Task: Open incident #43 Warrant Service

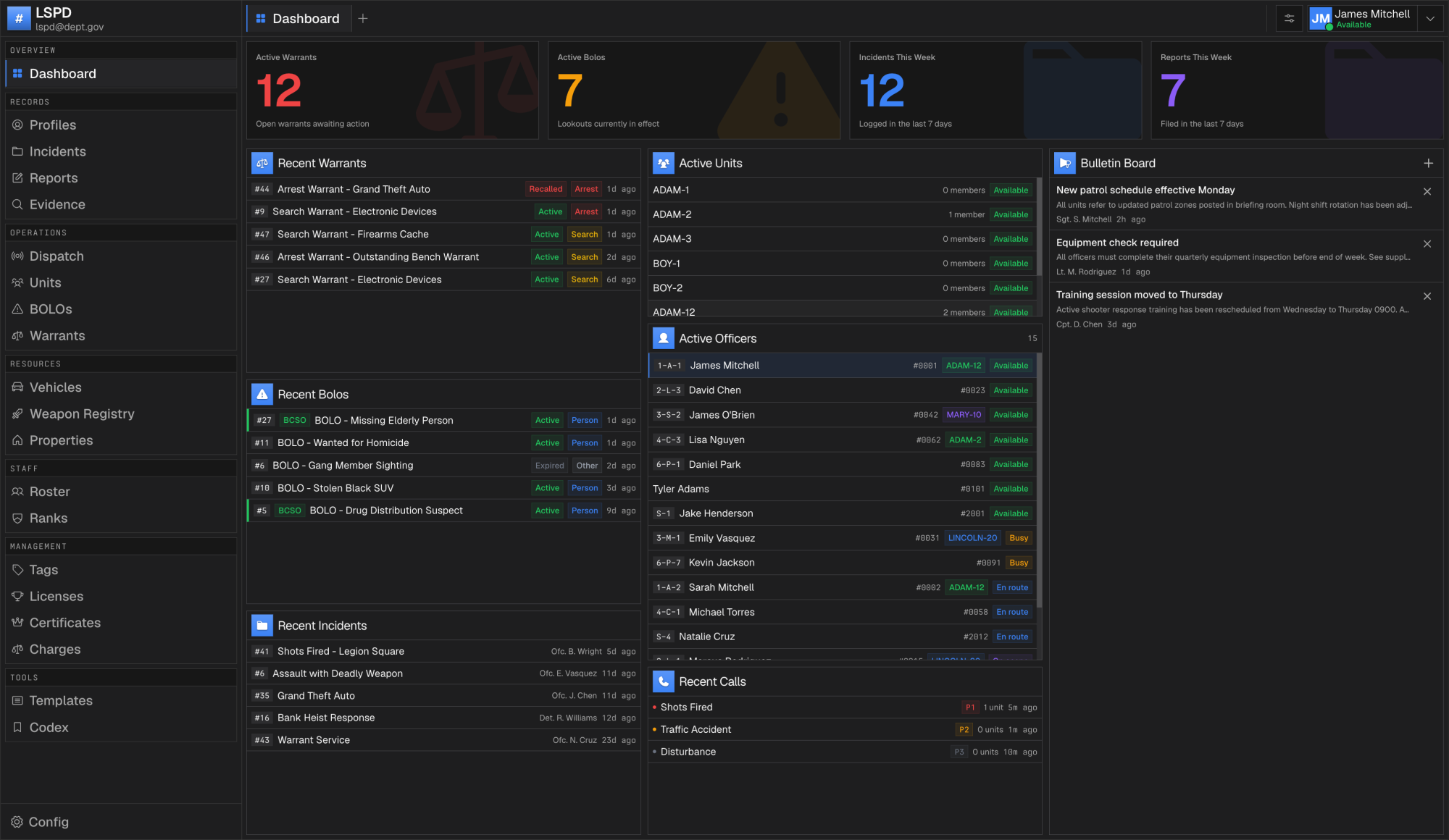Action: click(x=443, y=741)
